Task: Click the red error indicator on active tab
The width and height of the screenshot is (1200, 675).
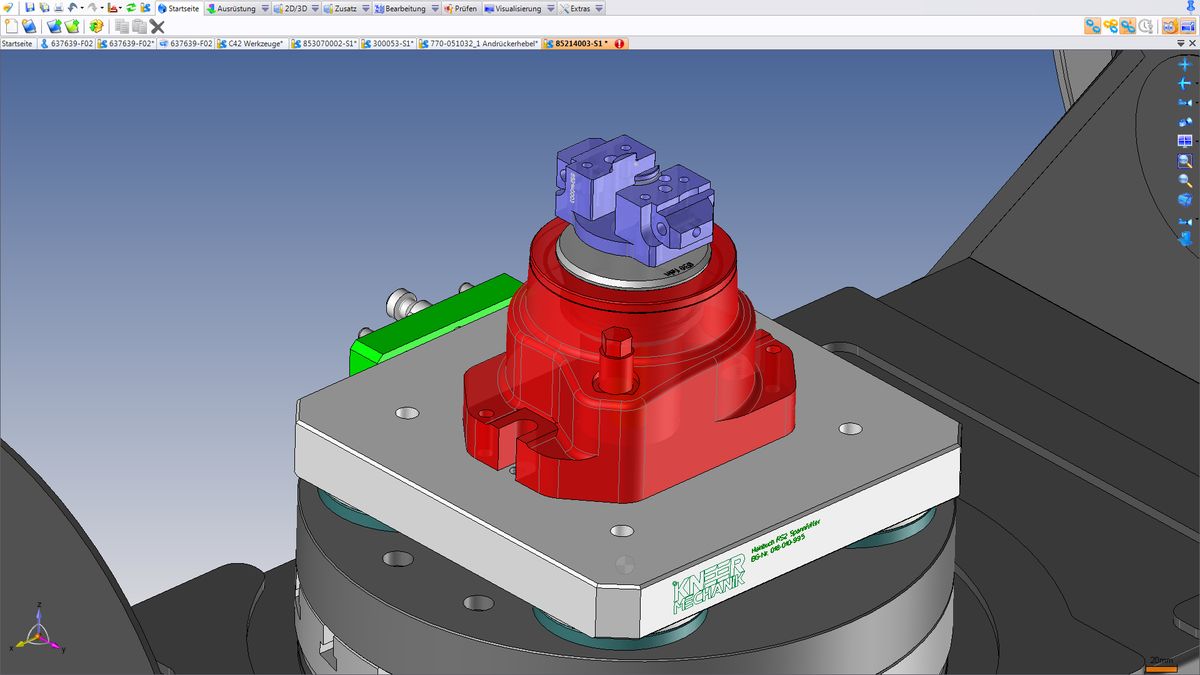Action: (620, 43)
